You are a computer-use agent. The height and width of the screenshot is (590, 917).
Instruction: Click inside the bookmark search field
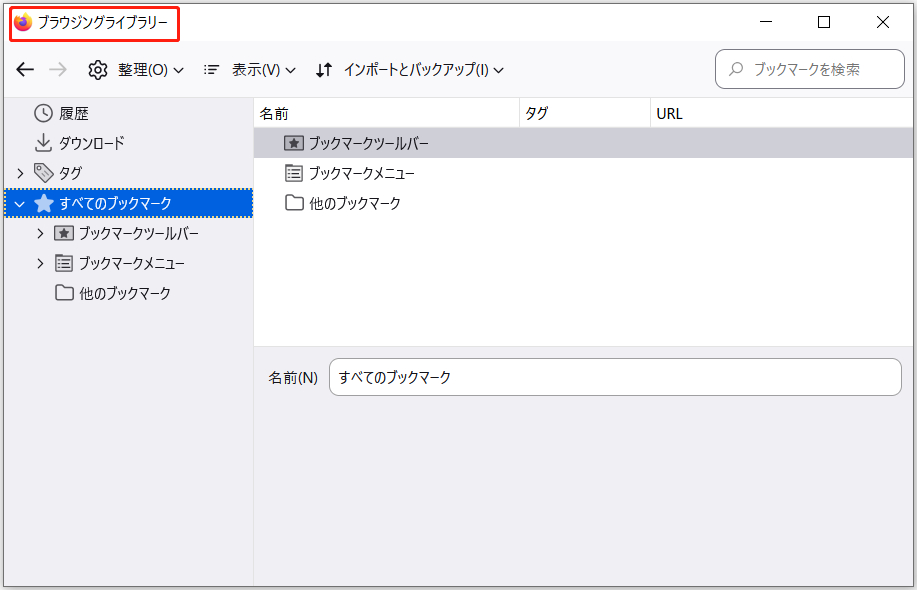pyautogui.click(x=810, y=69)
